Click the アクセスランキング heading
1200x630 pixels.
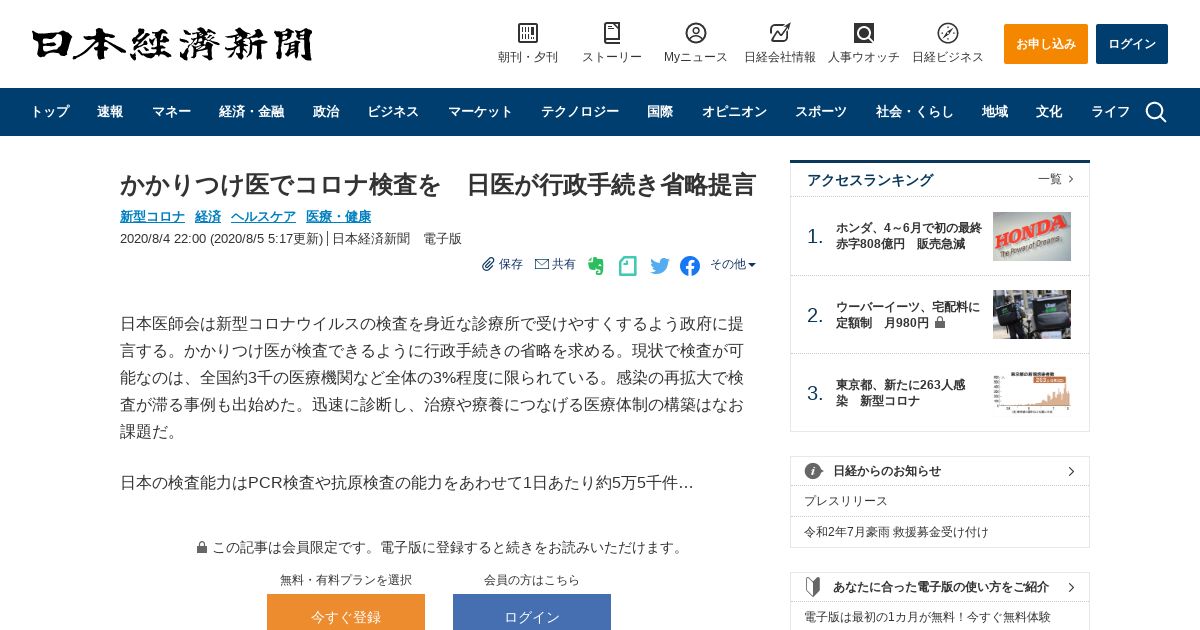[x=870, y=180]
